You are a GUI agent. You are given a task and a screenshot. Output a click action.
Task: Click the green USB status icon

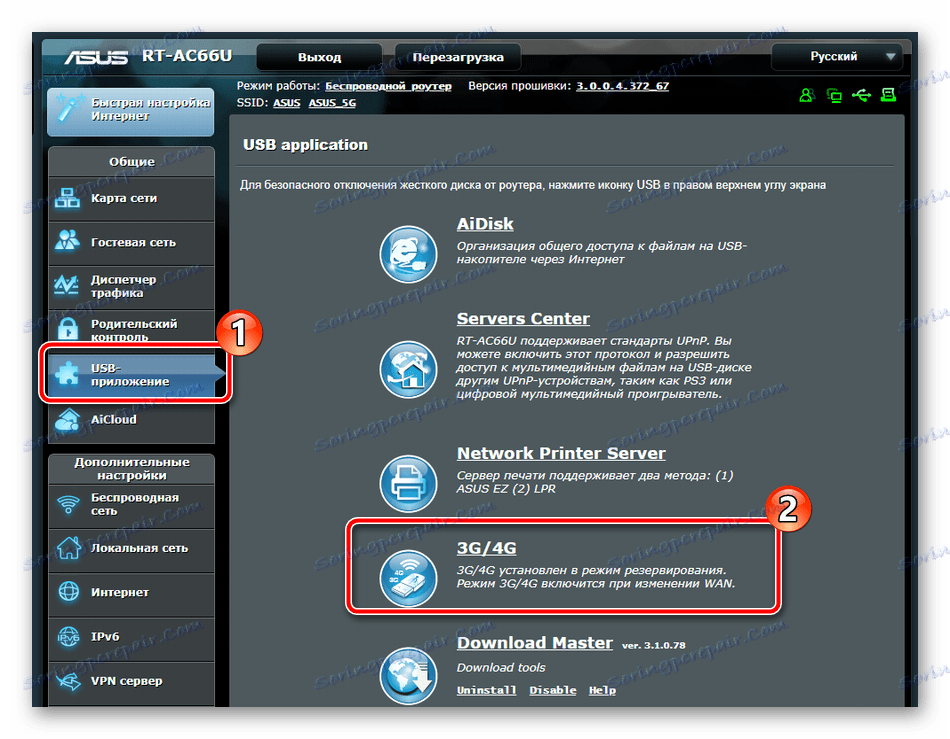[x=861, y=95]
